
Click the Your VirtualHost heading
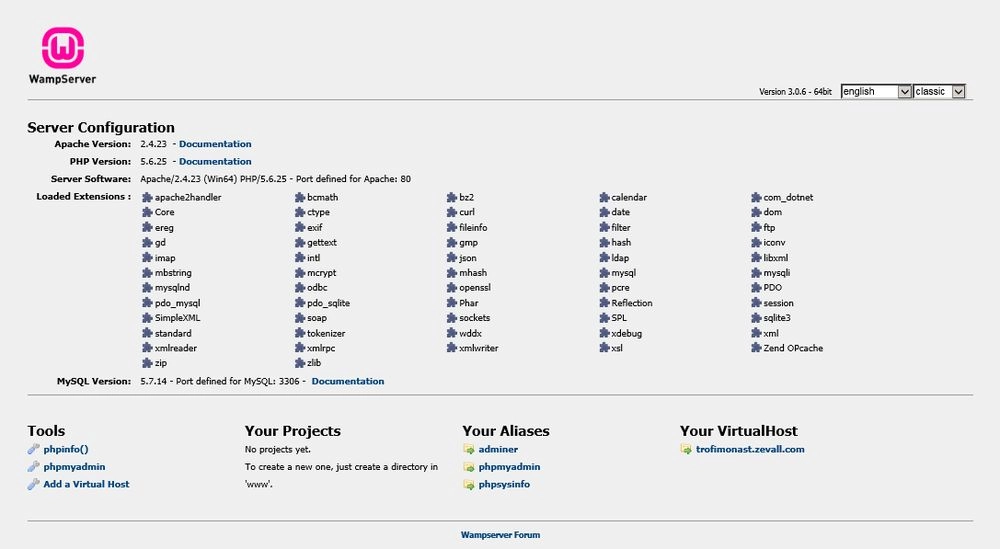point(739,431)
